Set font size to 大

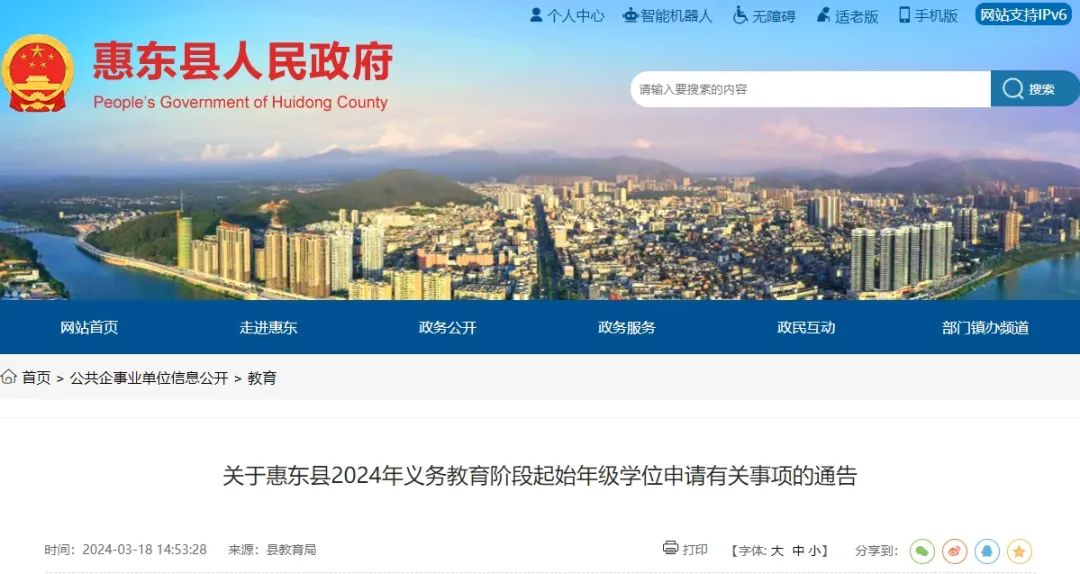(777, 551)
